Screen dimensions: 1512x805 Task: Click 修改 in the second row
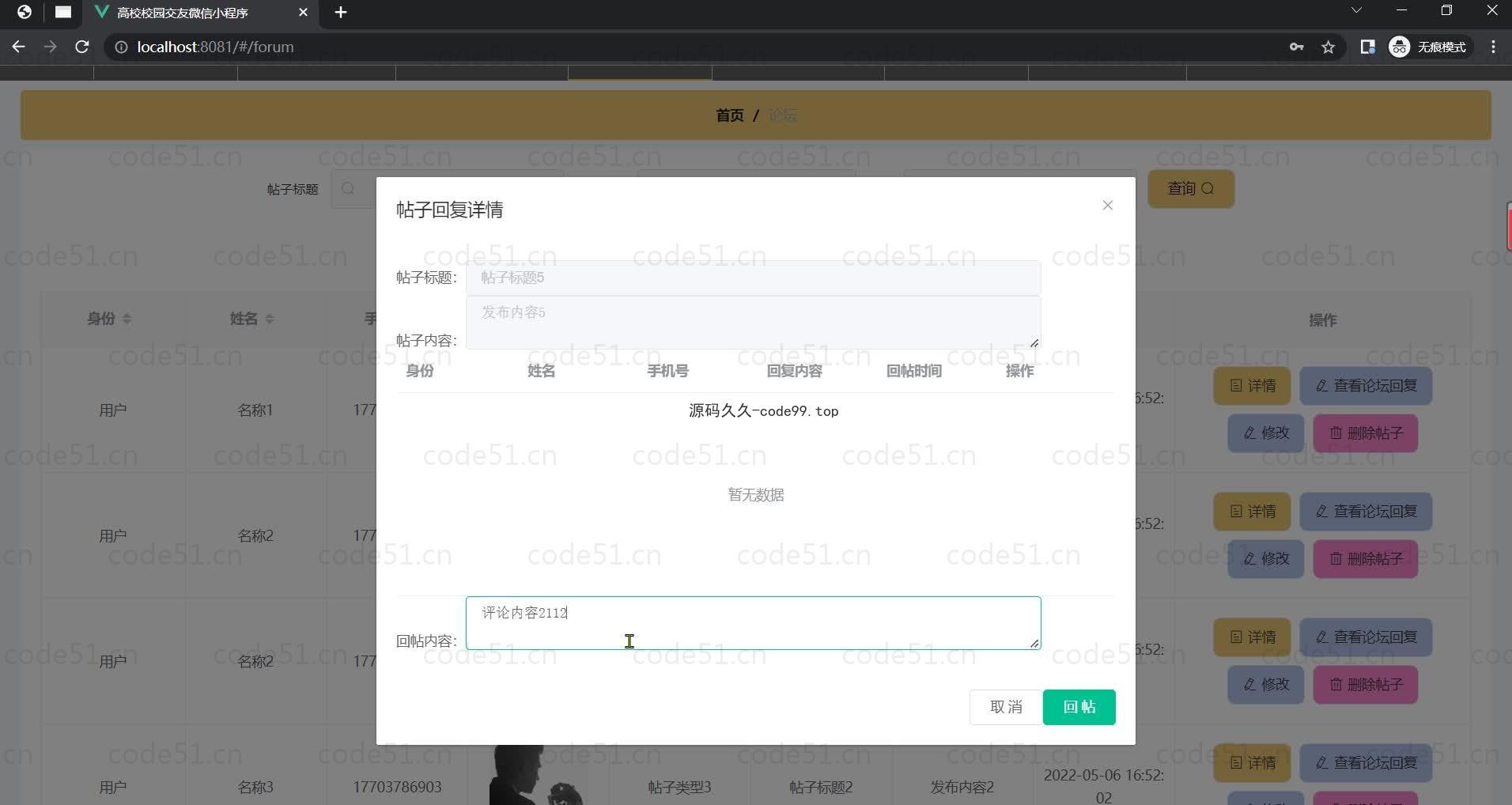[x=1265, y=558]
